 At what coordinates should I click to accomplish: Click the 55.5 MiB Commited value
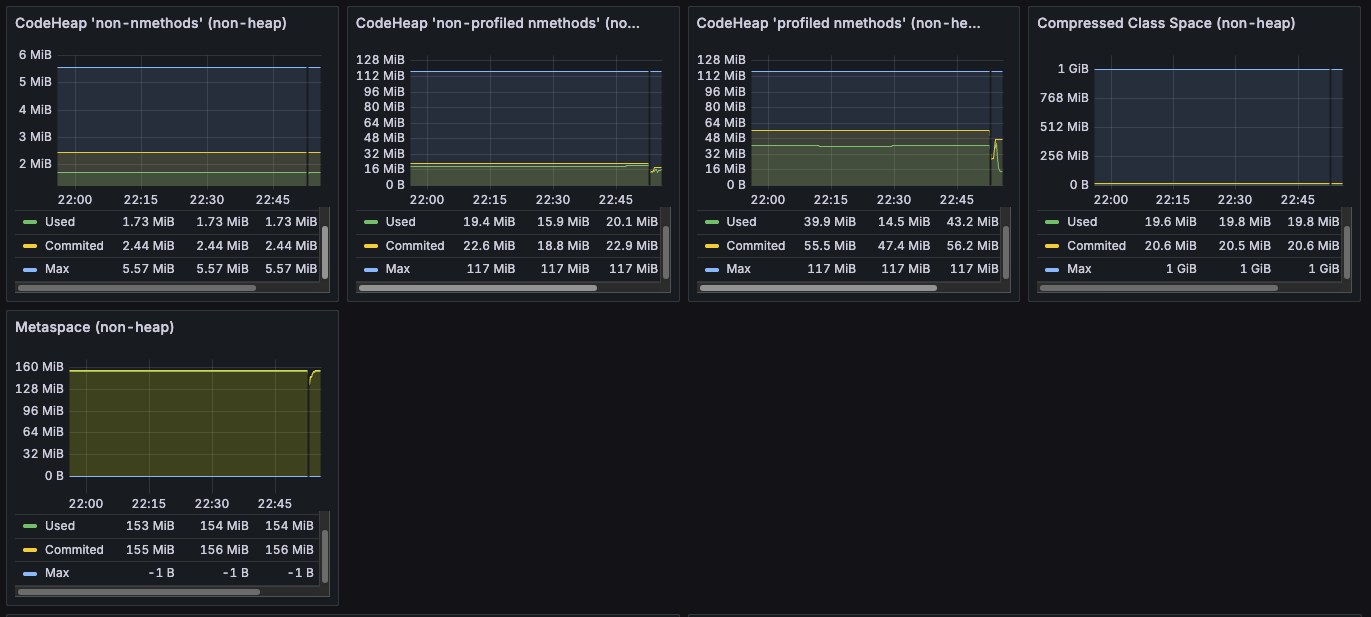click(x=830, y=245)
